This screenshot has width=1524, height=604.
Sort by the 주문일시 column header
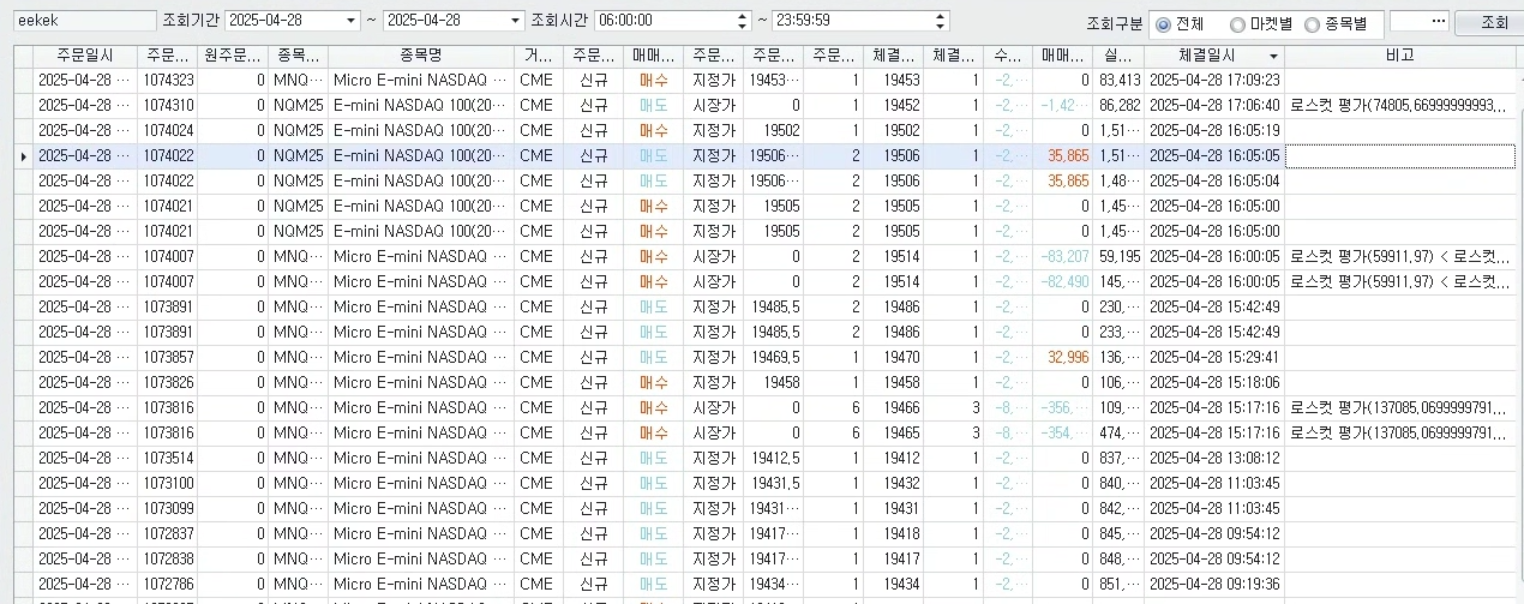[x=84, y=57]
